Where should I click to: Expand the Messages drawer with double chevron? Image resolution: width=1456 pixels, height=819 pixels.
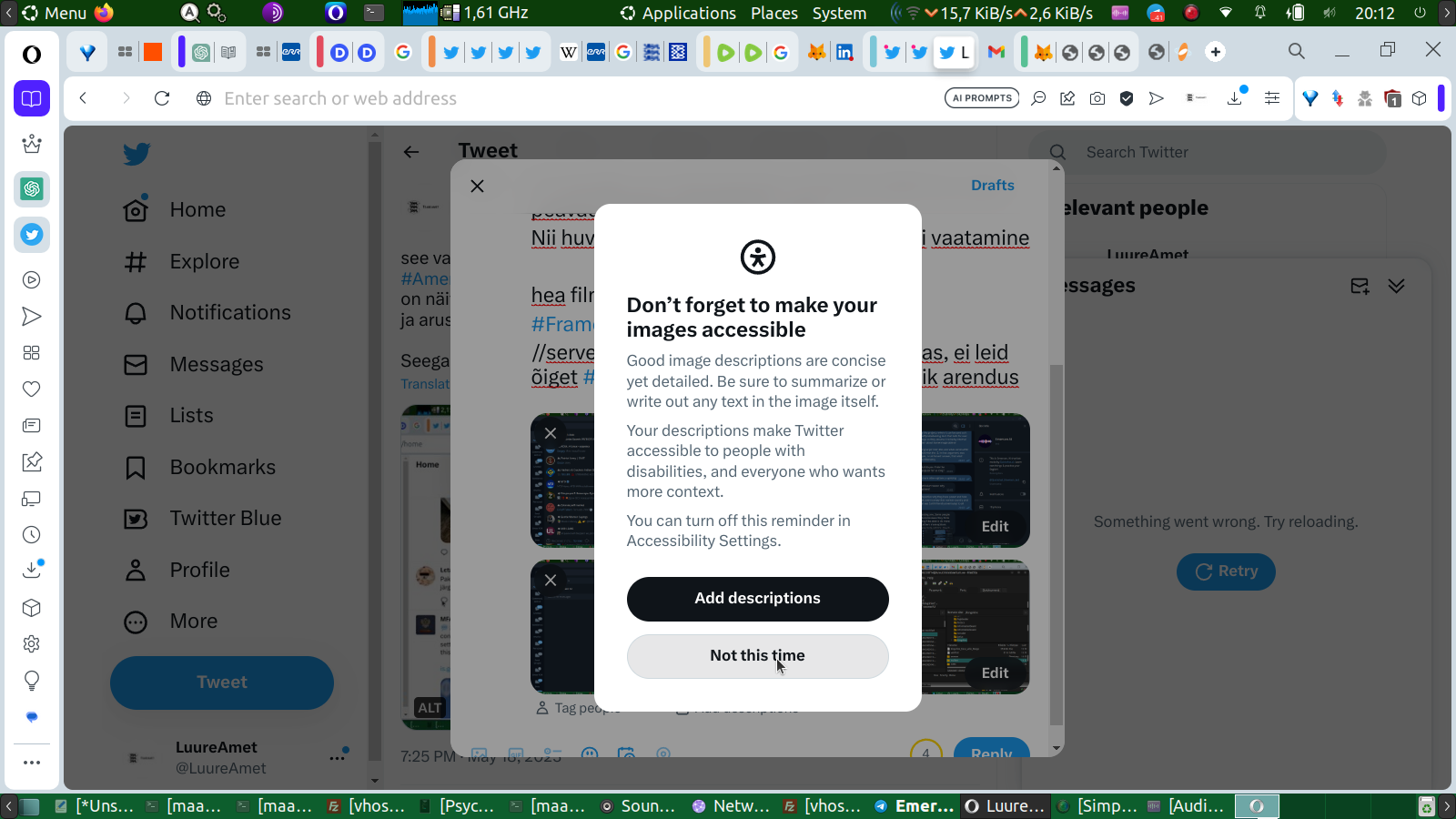pos(1397,286)
